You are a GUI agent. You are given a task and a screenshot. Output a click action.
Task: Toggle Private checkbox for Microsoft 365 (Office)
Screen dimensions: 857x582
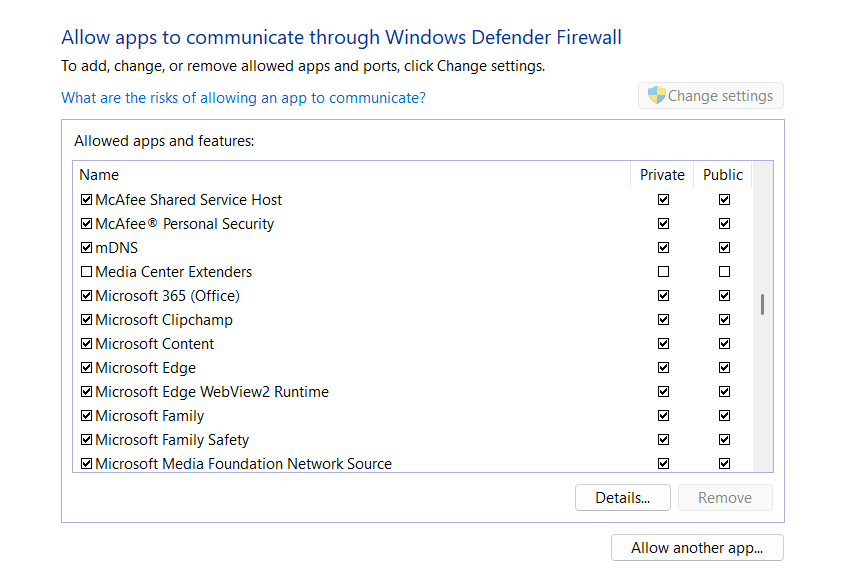point(664,296)
